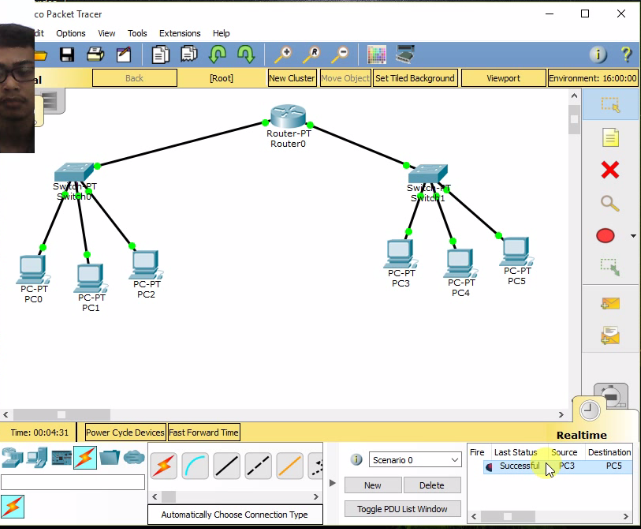Click Power Cycle Devices button
This screenshot has width=641, height=529.
pos(125,432)
